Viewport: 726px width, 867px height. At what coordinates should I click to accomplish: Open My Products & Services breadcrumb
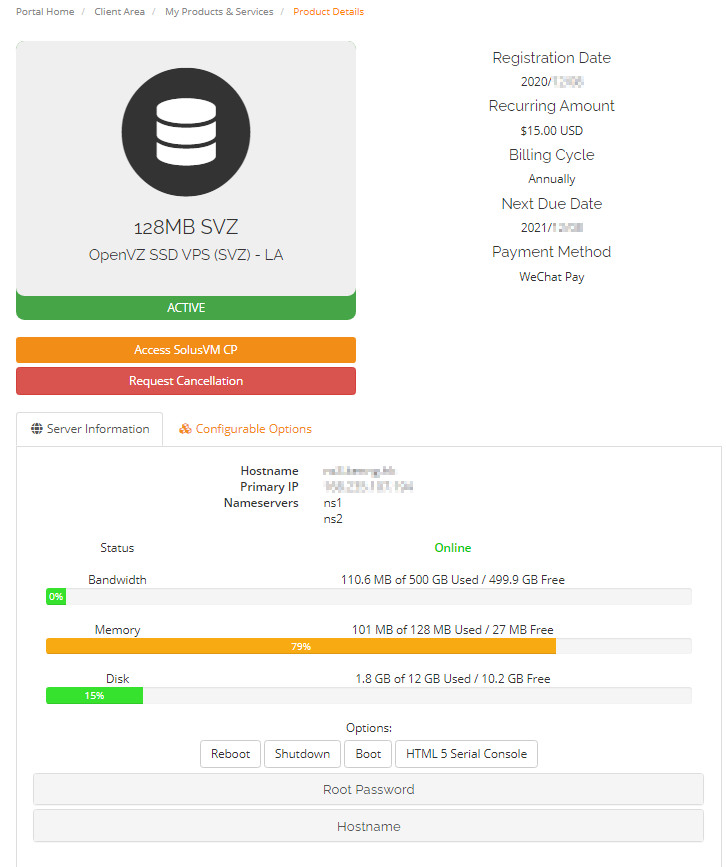219,12
